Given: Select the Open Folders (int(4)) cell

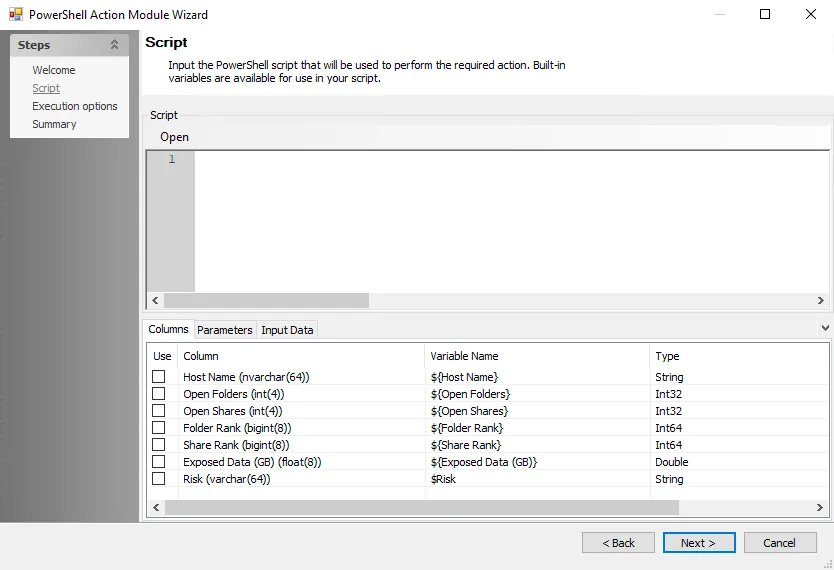Looking at the screenshot, I should [302, 394].
